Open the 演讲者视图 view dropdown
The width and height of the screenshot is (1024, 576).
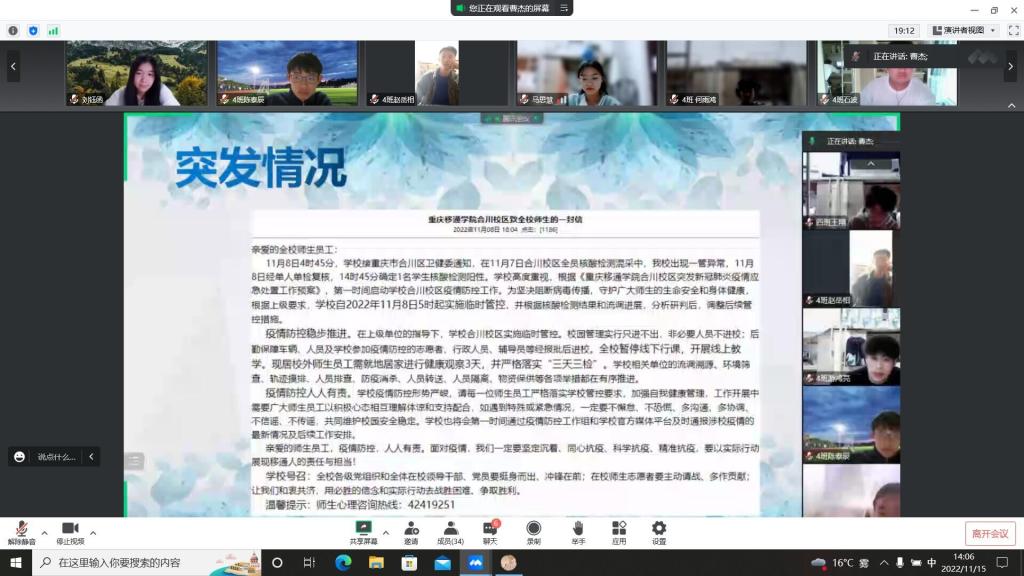[962, 31]
